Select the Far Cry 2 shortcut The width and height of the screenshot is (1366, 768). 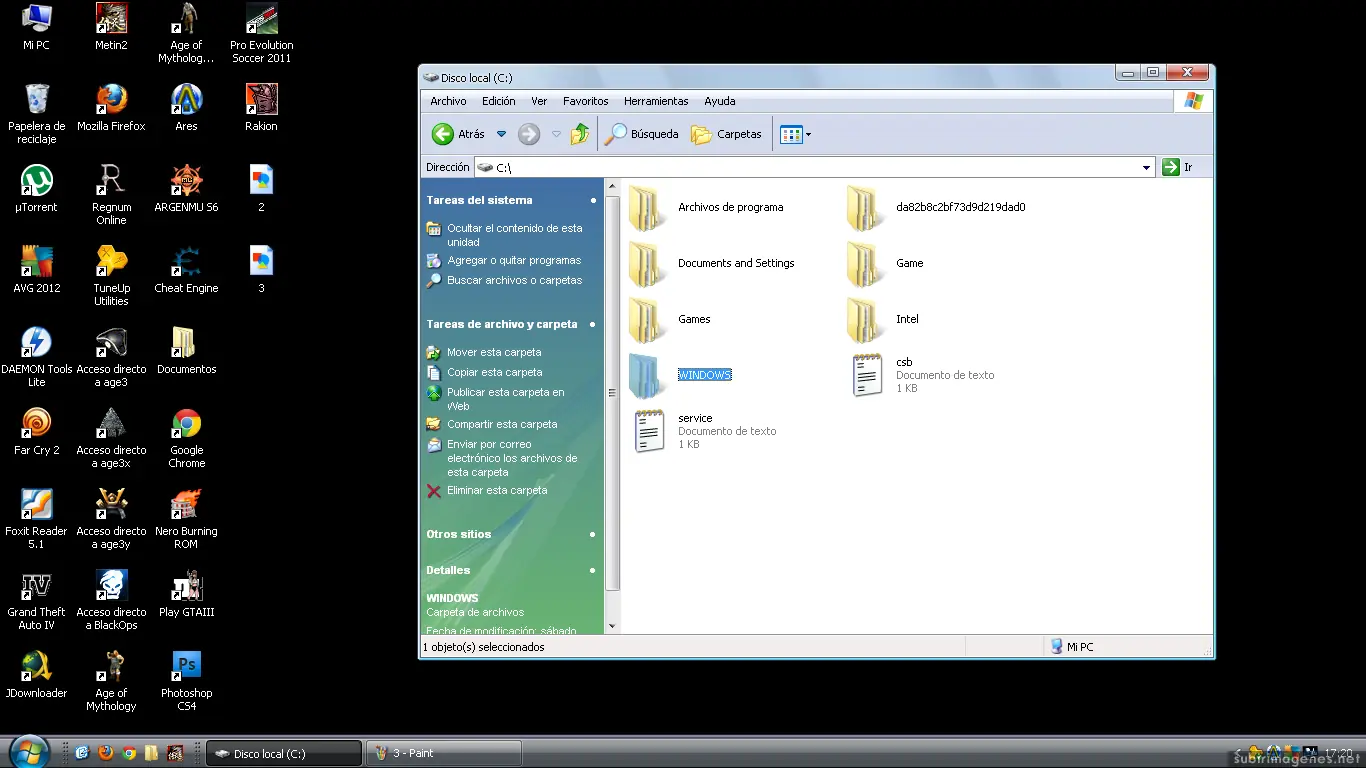click(x=37, y=432)
